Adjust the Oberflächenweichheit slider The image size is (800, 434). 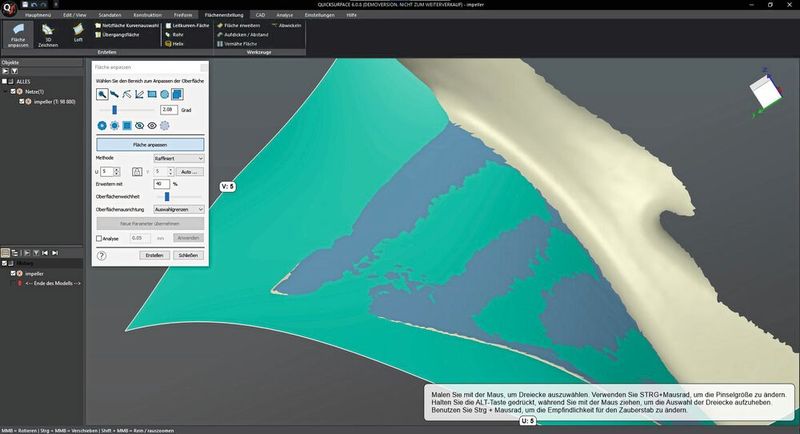tap(166, 197)
